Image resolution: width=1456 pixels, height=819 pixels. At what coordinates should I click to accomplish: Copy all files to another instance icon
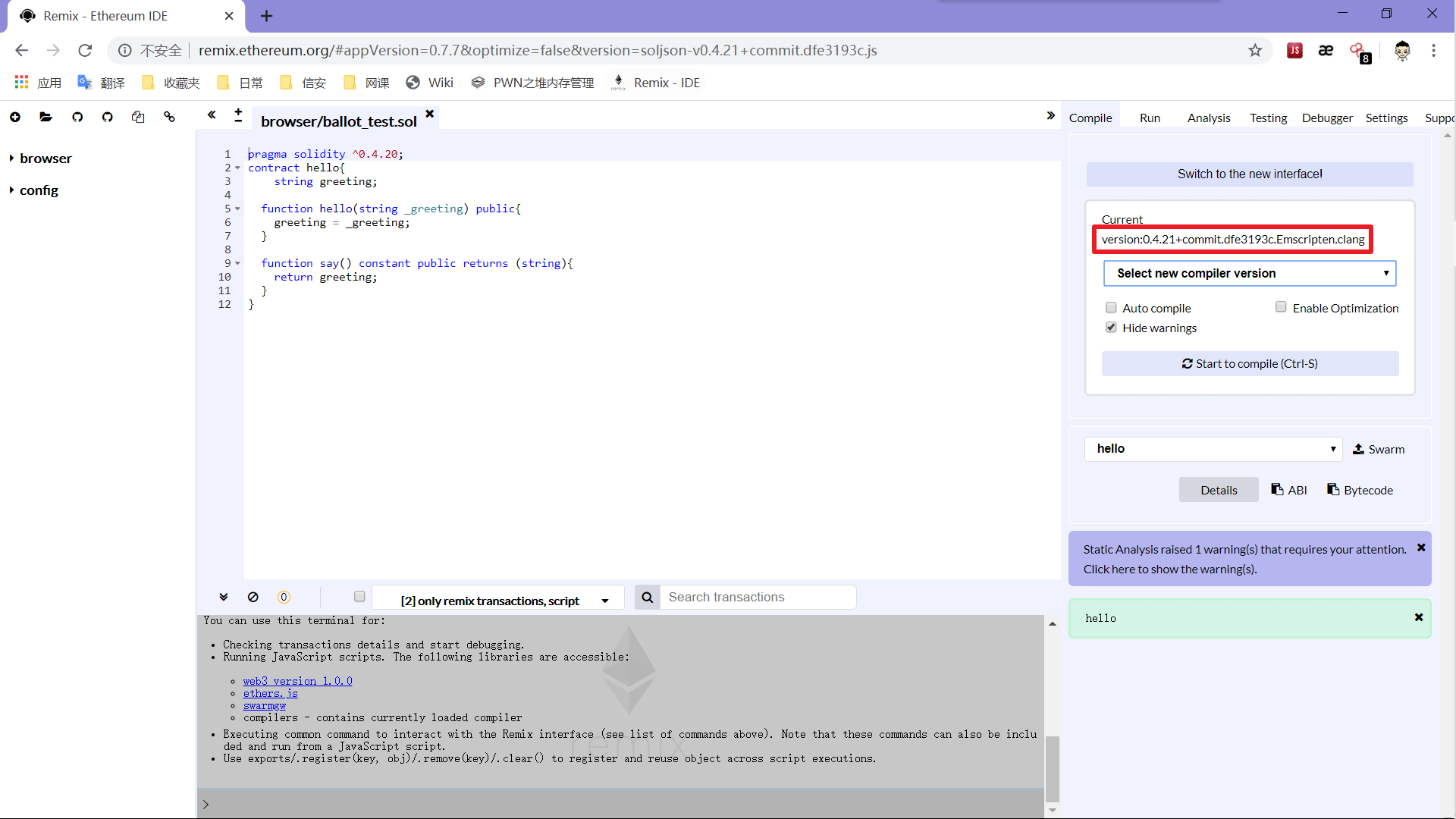[138, 117]
